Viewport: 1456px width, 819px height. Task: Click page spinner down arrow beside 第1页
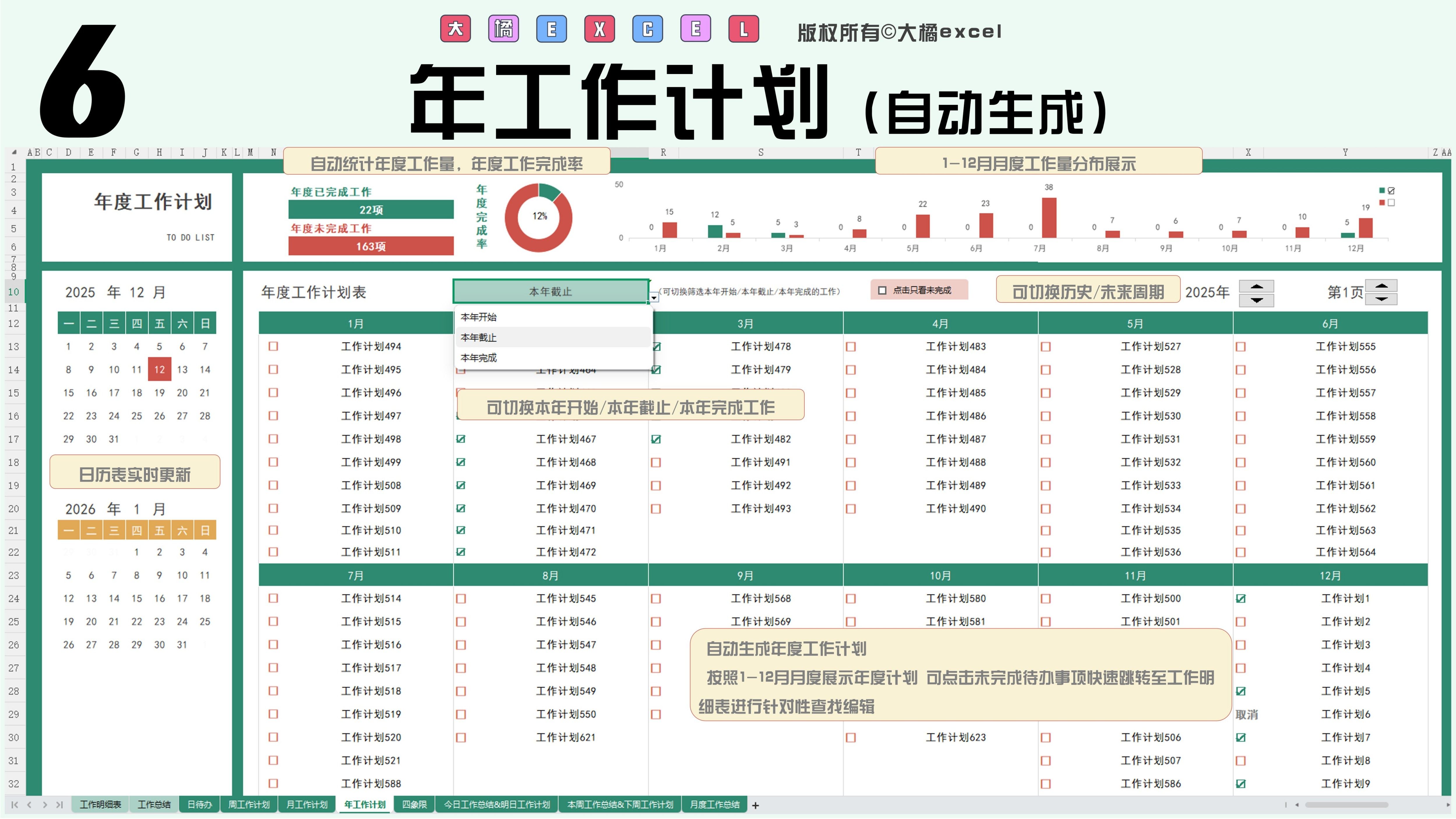click(1381, 299)
